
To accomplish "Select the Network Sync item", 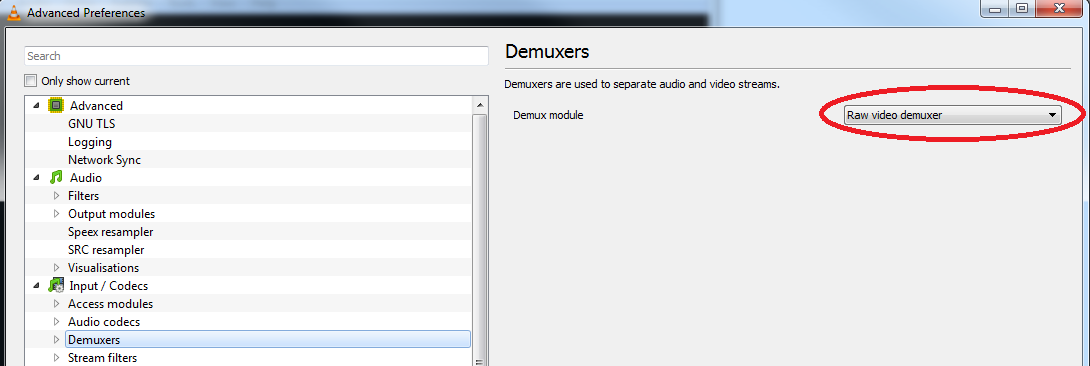I will click(x=104, y=160).
